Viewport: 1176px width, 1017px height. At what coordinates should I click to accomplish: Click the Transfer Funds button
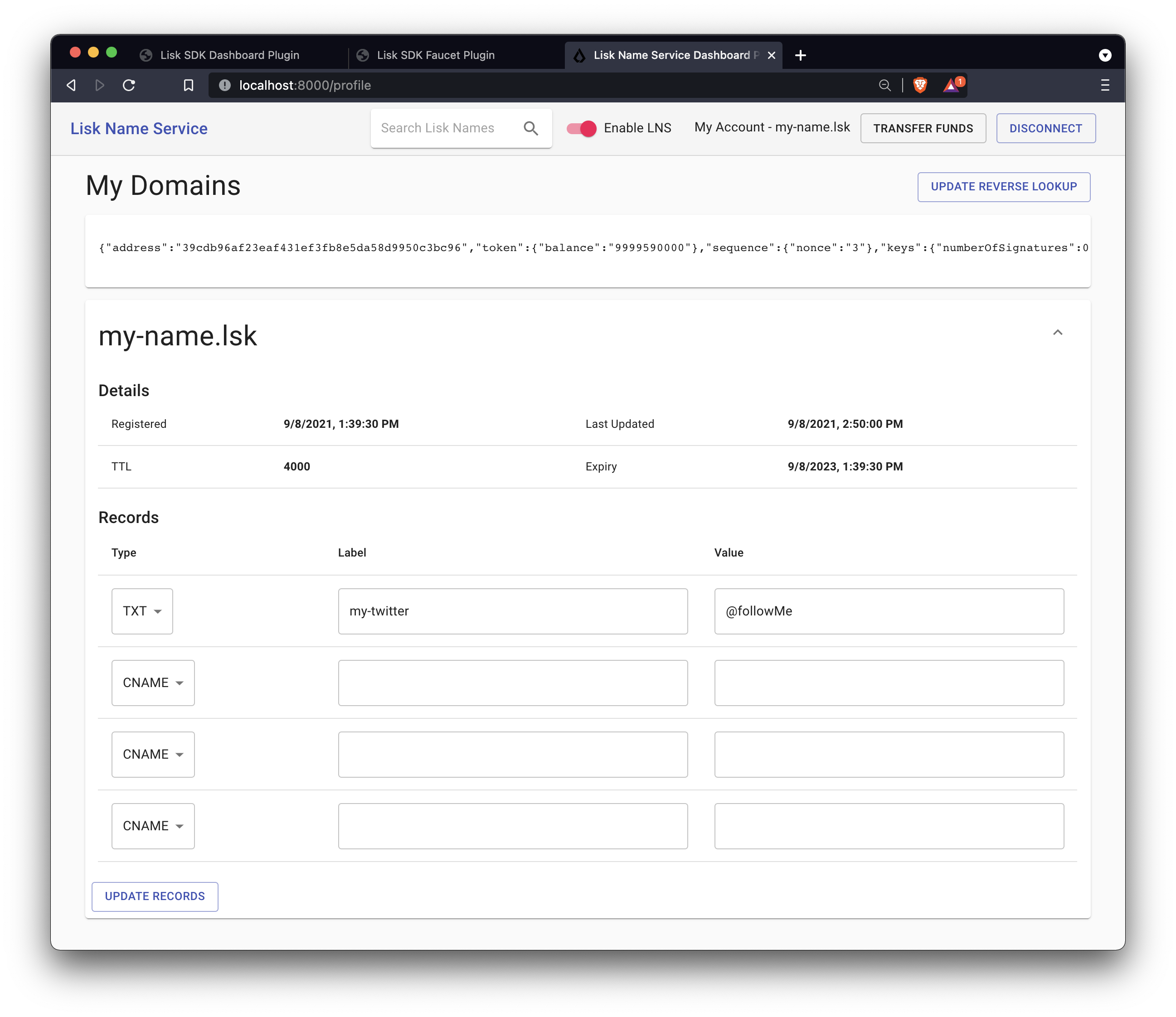[923, 128]
